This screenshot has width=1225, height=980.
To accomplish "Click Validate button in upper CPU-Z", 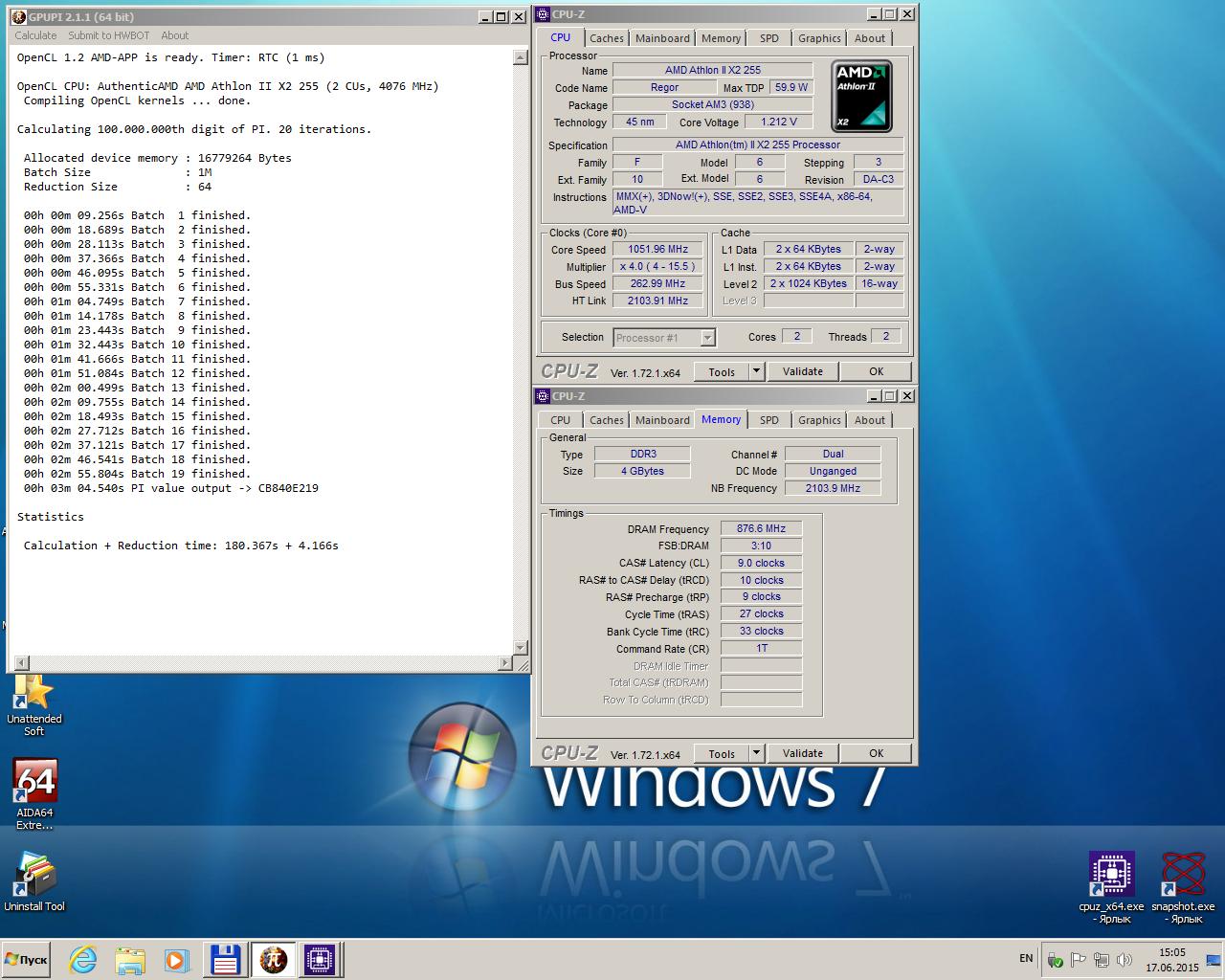I will coord(803,371).
